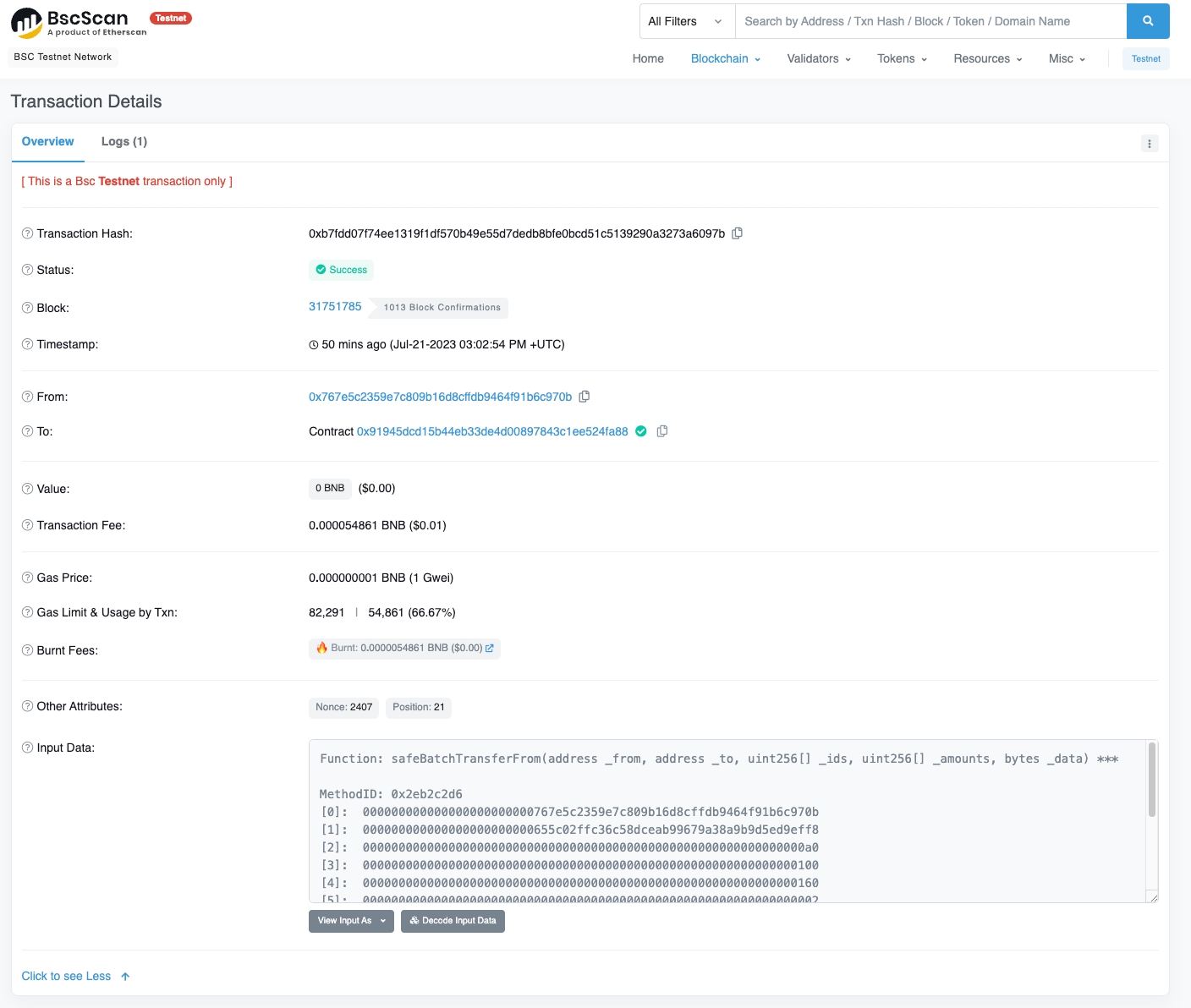Switch to the Logs (1) tab

(x=123, y=141)
